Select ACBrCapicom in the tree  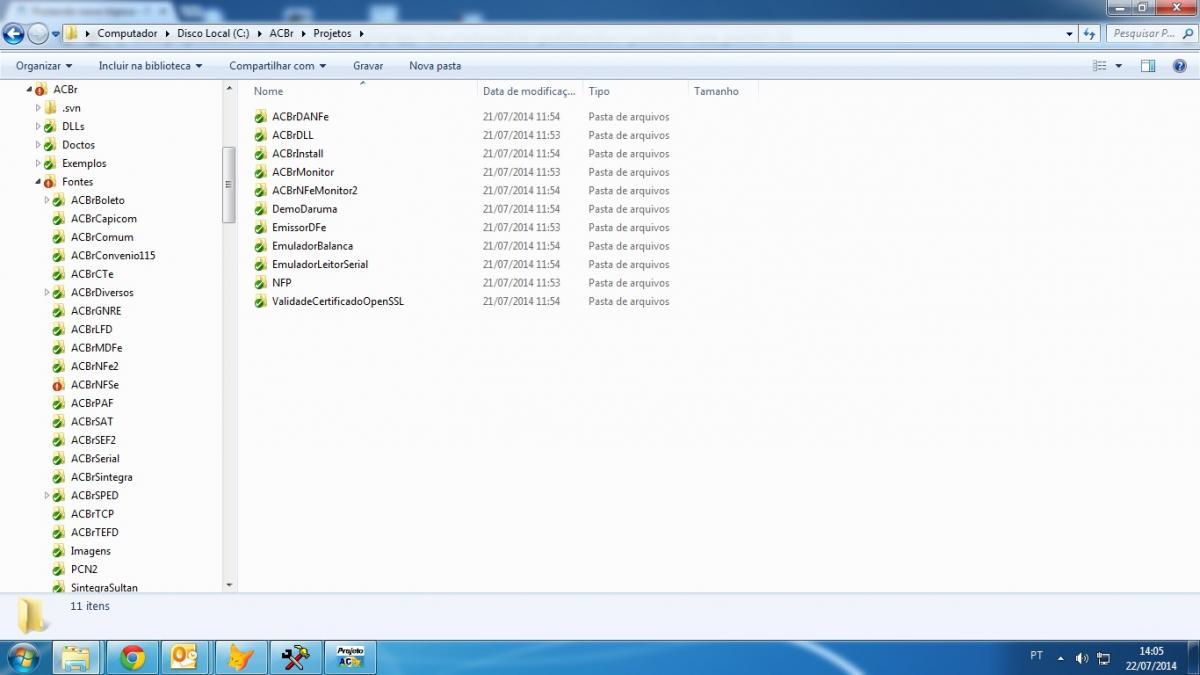[104, 219]
